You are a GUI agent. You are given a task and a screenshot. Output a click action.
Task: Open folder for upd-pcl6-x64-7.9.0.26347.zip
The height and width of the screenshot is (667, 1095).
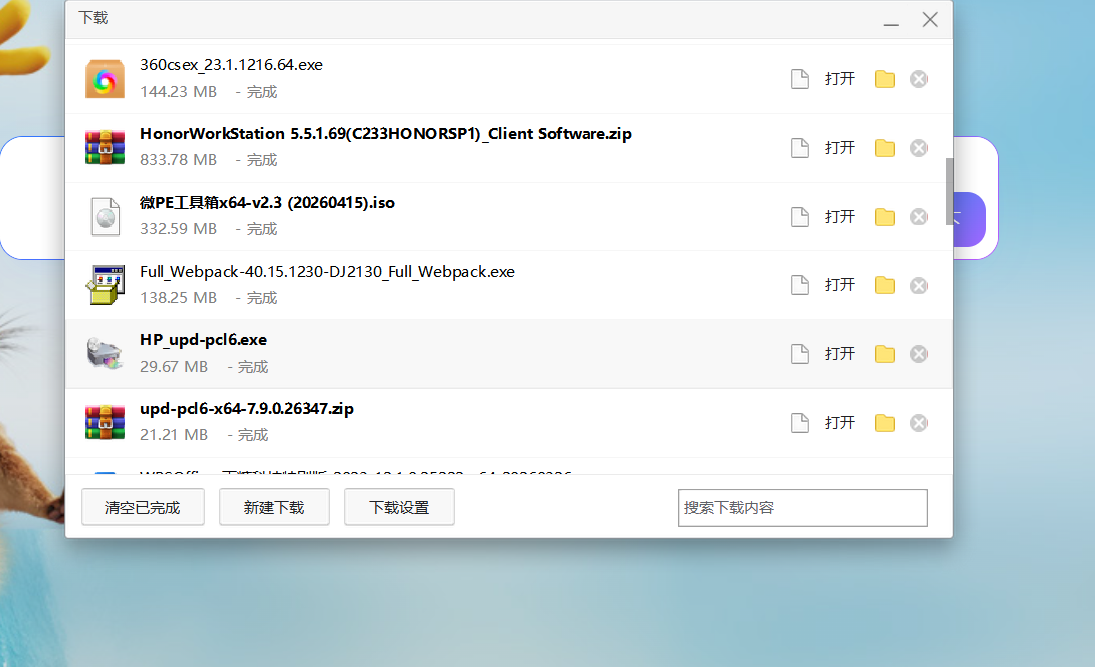(885, 423)
